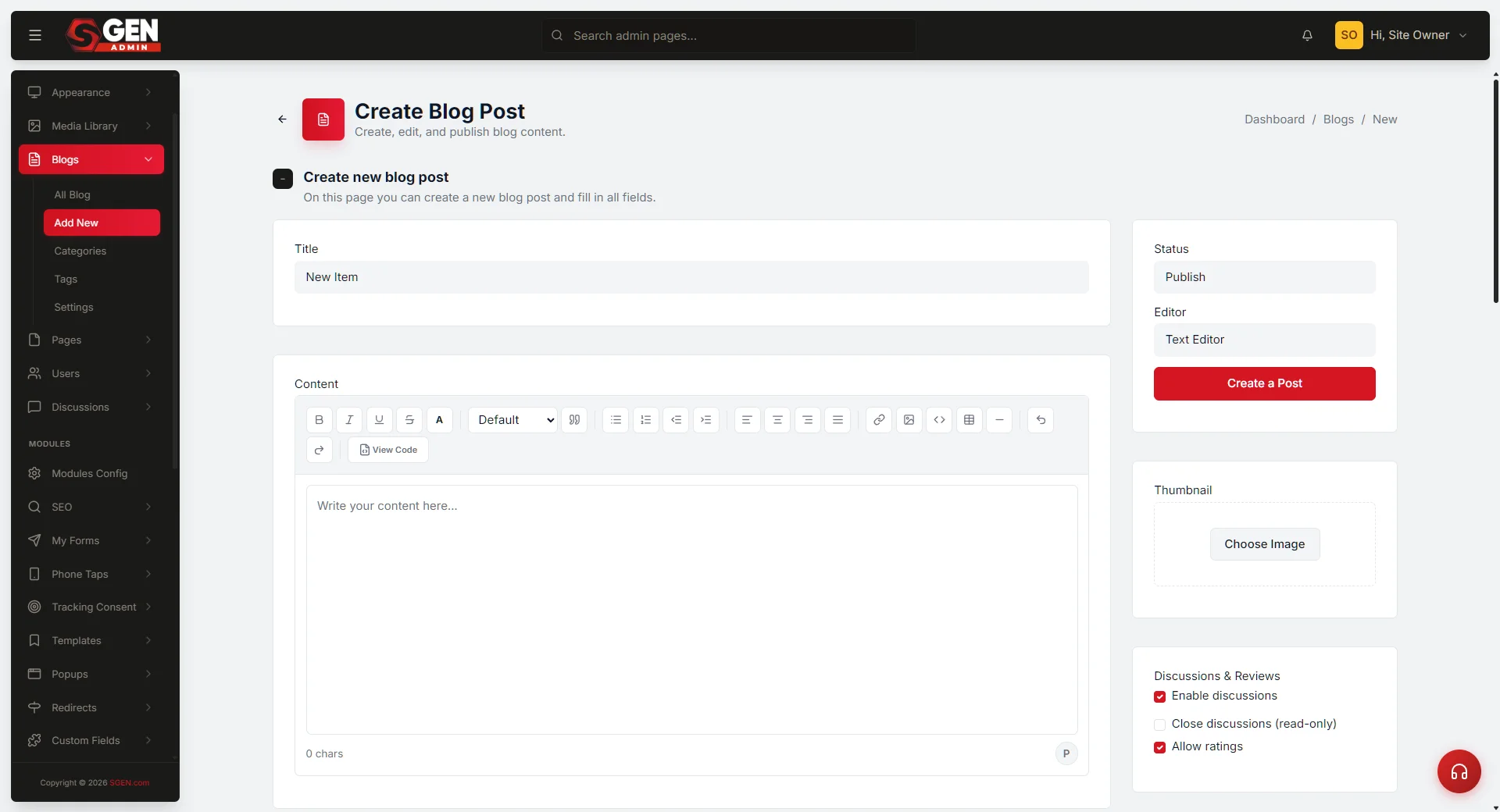Screen dimensions: 1500x812
Task: Uncheck Allow ratings checkbox
Action: tap(1159, 747)
